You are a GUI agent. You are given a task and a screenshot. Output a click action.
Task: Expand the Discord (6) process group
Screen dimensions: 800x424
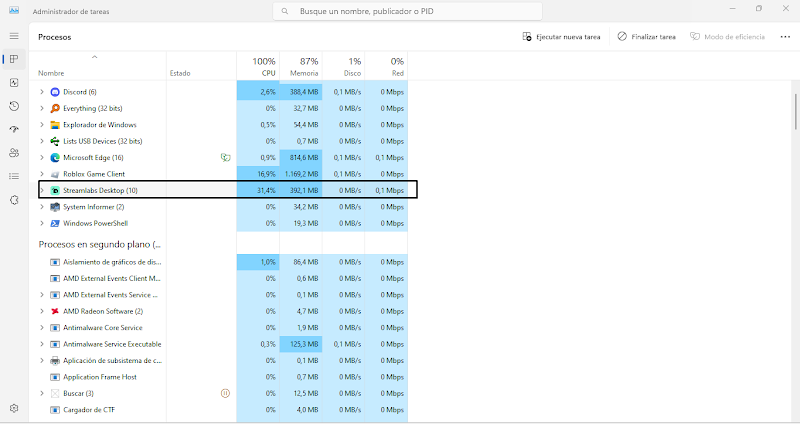coord(42,92)
